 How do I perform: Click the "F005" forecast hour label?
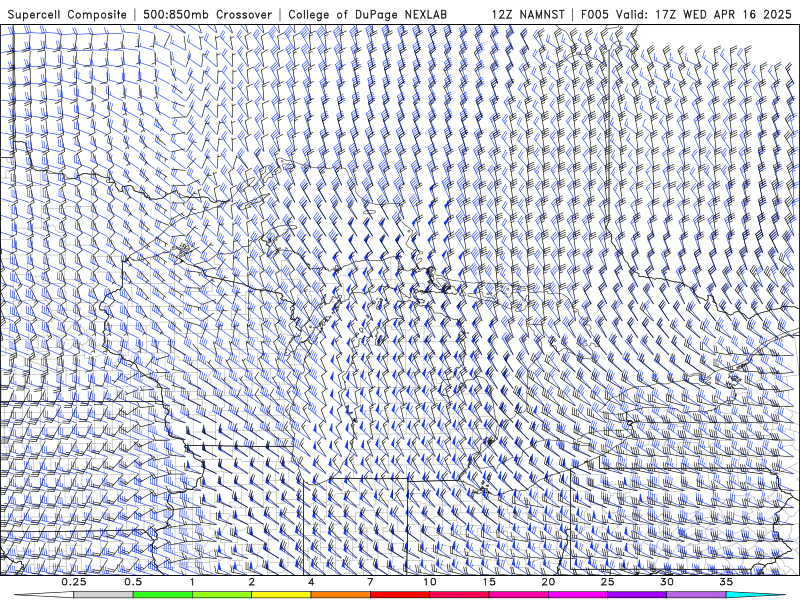[595, 14]
